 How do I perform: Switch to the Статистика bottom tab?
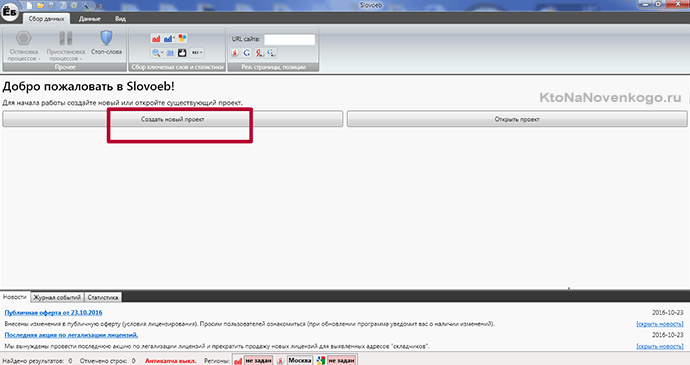point(103,297)
